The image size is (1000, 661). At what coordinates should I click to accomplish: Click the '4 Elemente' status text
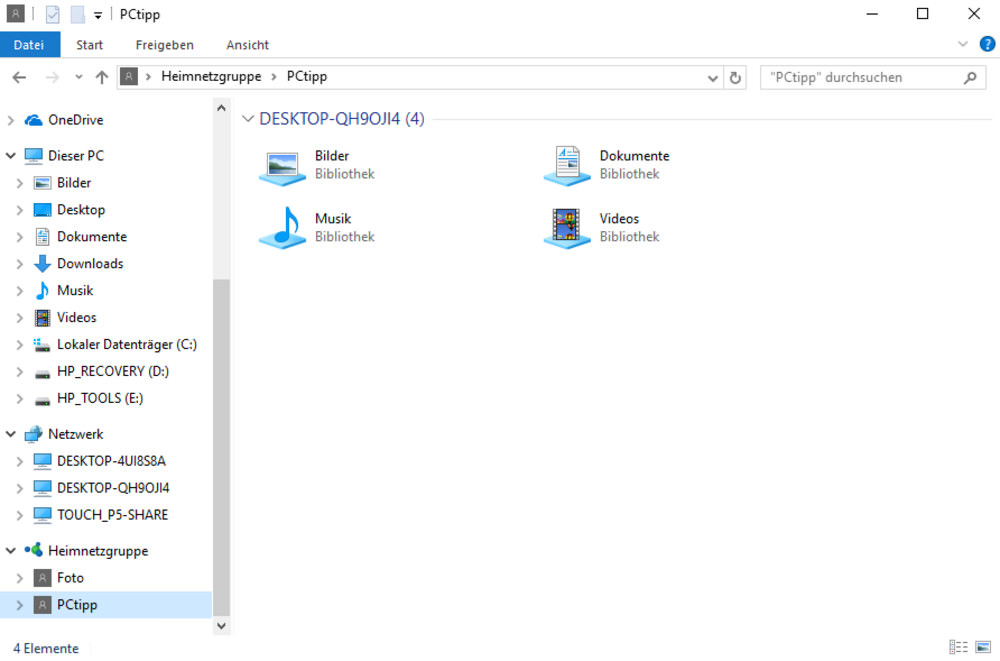point(46,648)
